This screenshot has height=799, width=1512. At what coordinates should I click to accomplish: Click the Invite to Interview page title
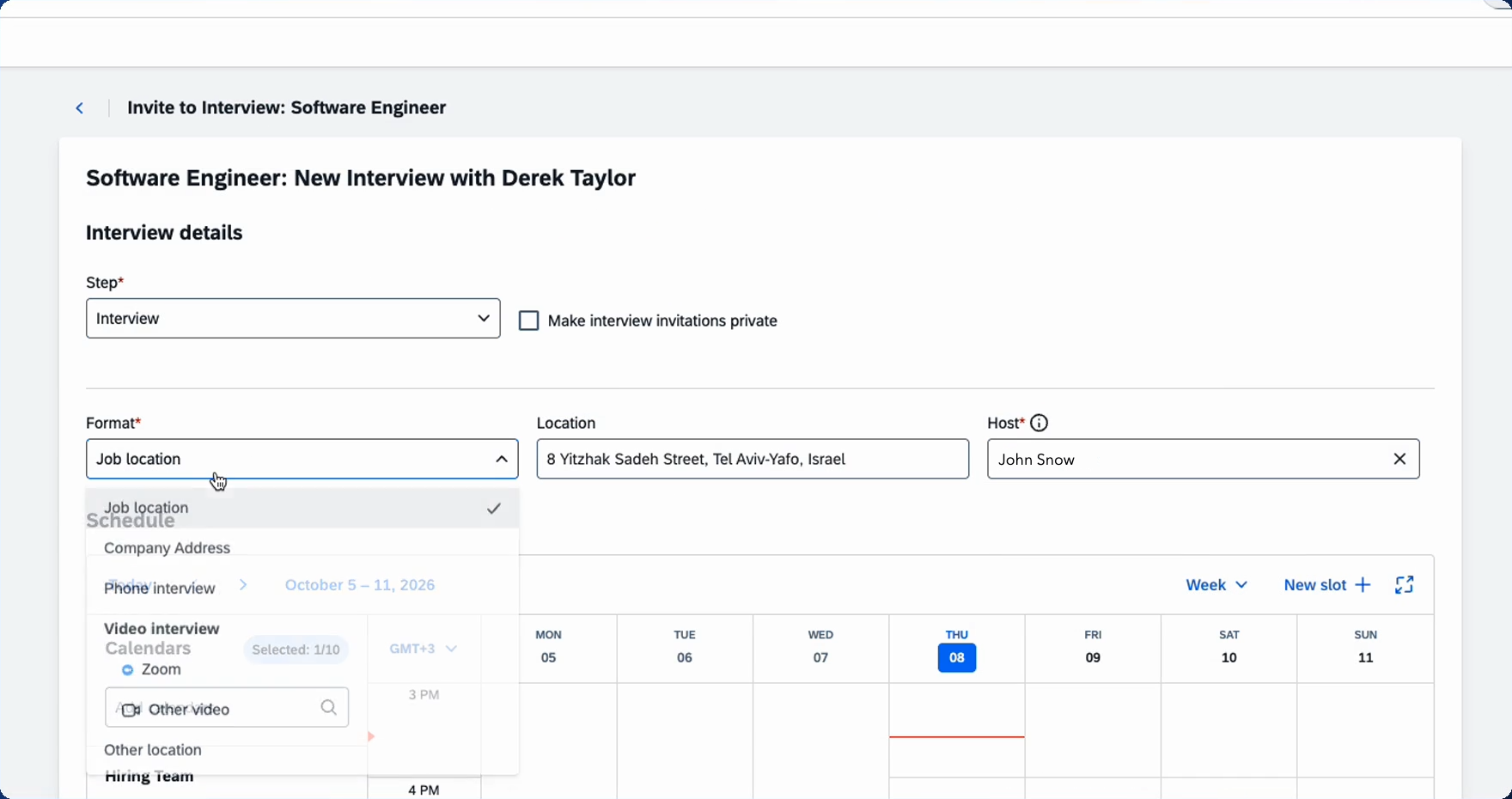[286, 107]
